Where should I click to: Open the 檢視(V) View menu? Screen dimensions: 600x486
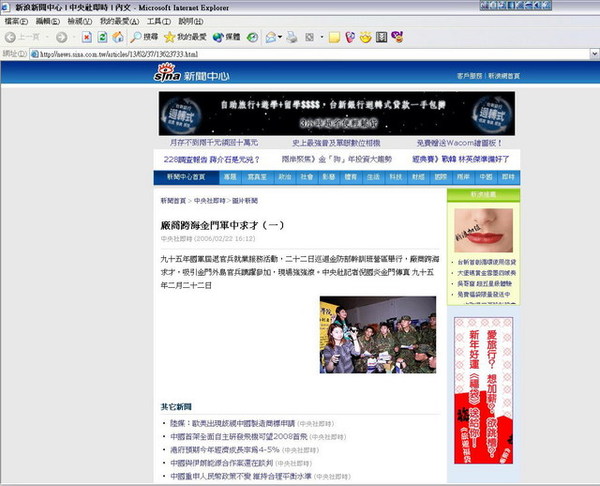pos(80,21)
